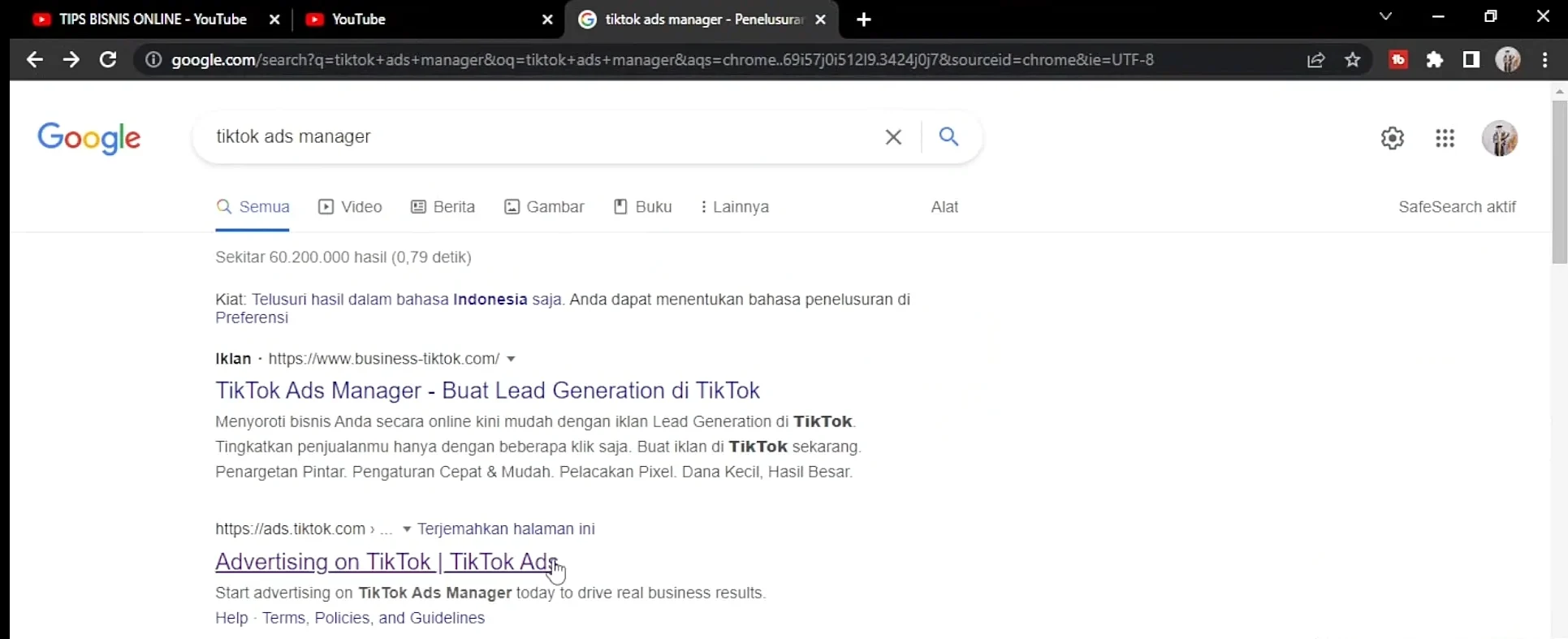Open Chrome profile avatar in toolbar
Viewport: 1568px width, 639px height.
(1508, 59)
